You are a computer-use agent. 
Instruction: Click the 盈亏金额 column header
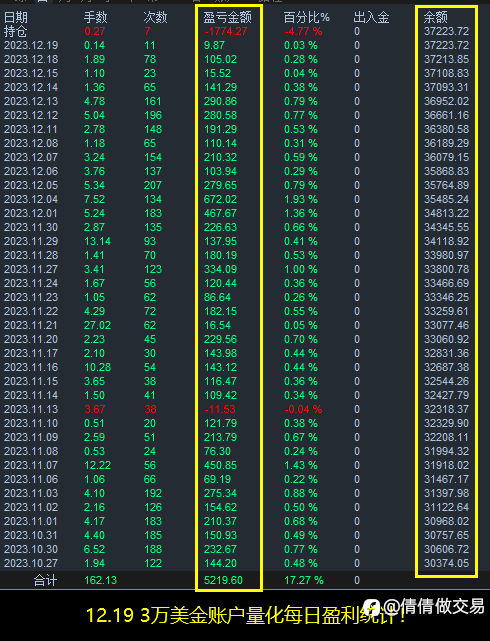[x=228, y=17]
